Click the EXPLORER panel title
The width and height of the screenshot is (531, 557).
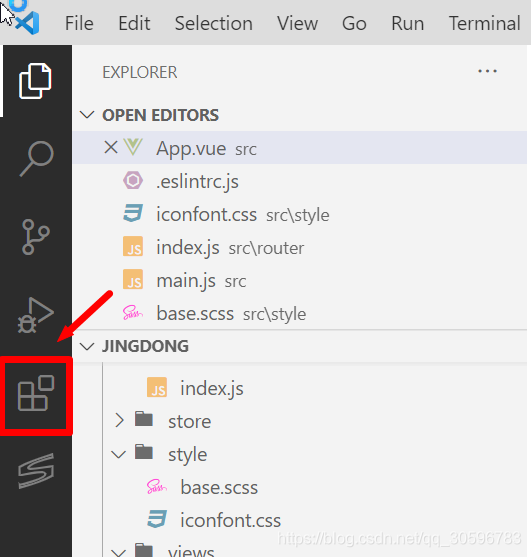pyautogui.click(x=140, y=72)
